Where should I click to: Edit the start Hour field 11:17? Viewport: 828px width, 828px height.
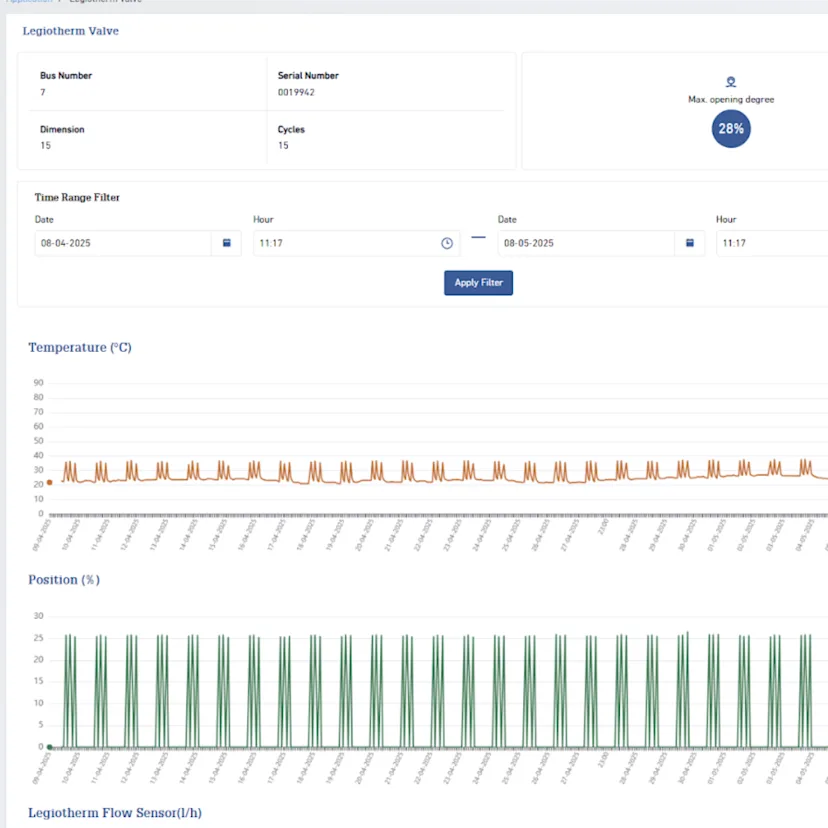356,243
